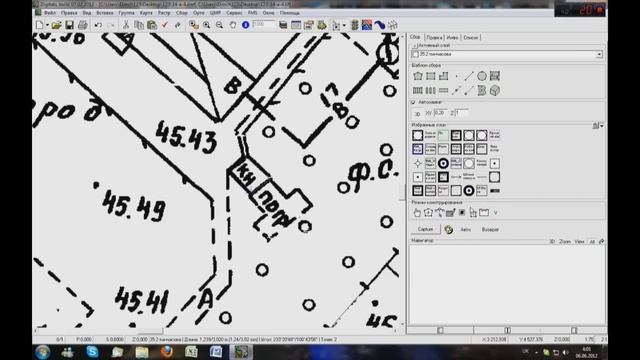Select the rectangle collection template icon
Viewport: 640px width, 360px height.
coord(431,76)
